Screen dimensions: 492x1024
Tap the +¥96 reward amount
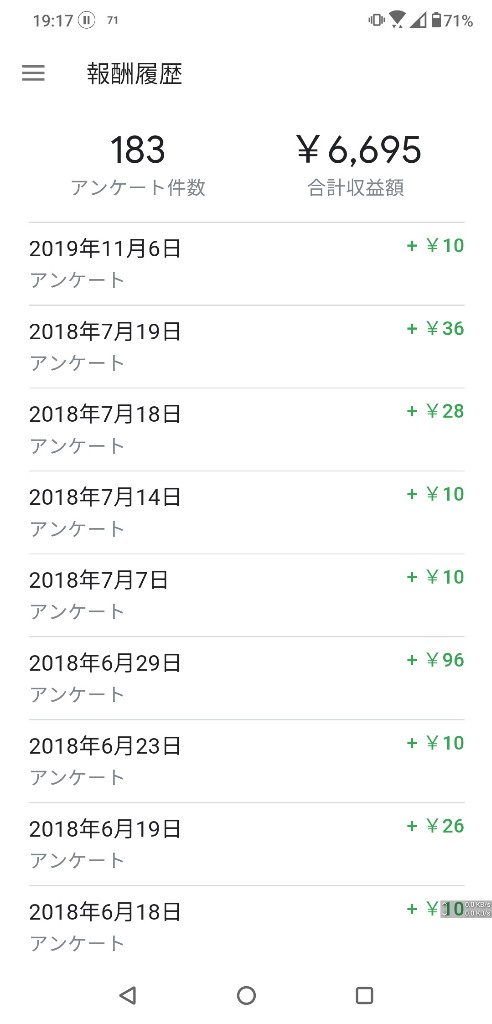click(435, 660)
